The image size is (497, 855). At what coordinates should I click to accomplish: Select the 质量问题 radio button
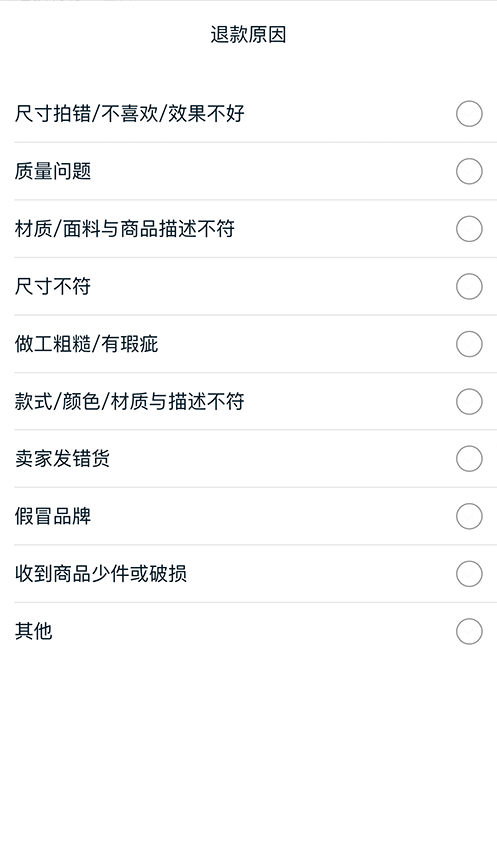[469, 171]
